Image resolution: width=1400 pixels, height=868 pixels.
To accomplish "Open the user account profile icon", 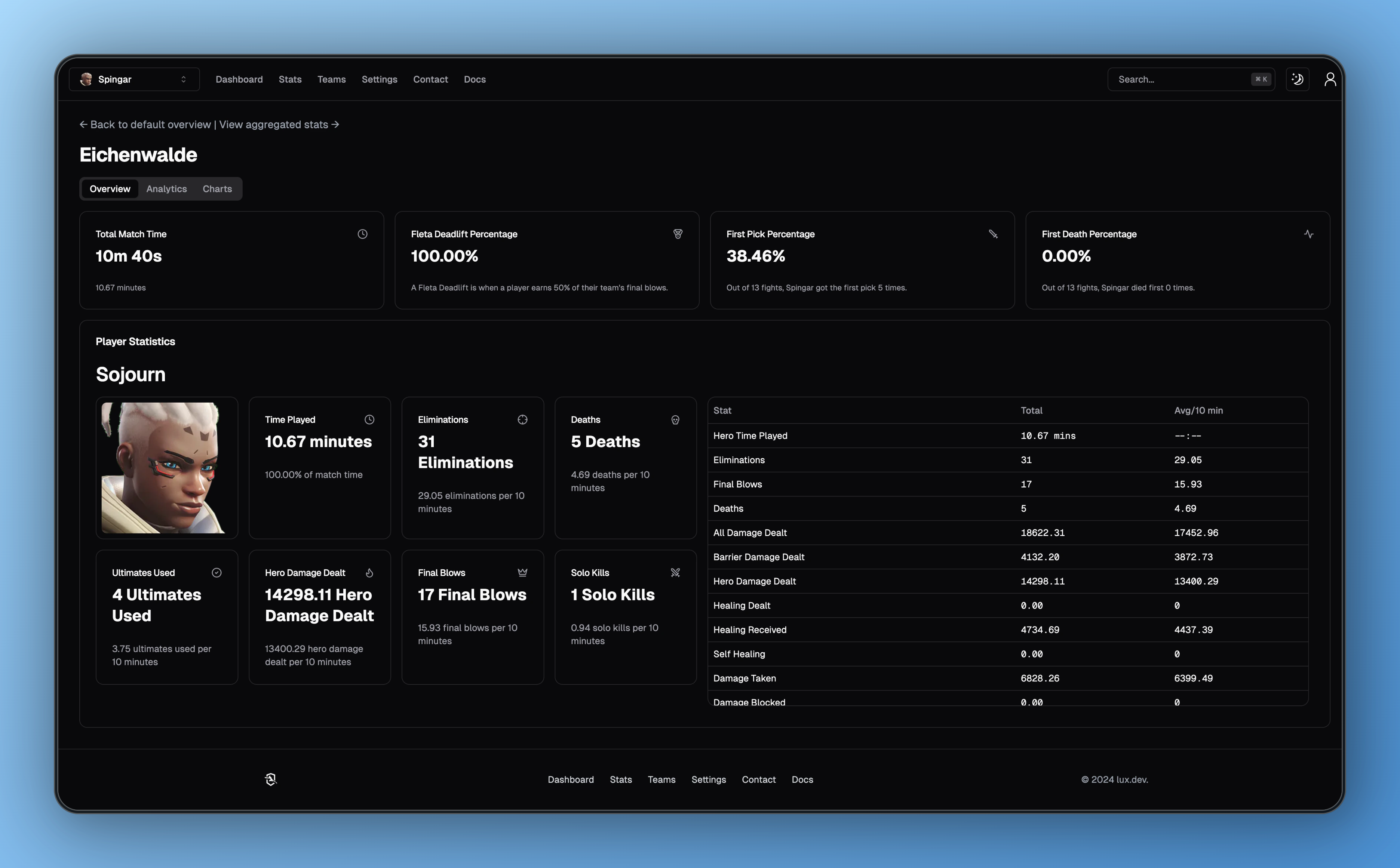I will (1330, 79).
